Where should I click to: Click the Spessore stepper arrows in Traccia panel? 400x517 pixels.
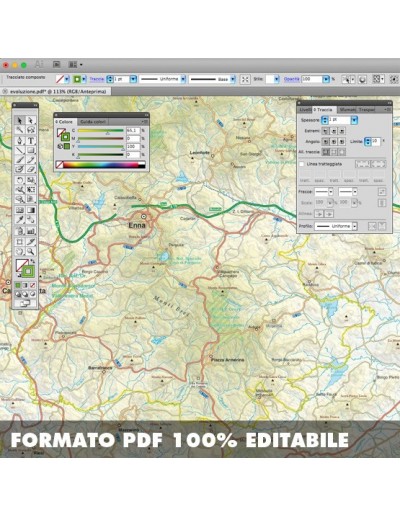point(325,120)
